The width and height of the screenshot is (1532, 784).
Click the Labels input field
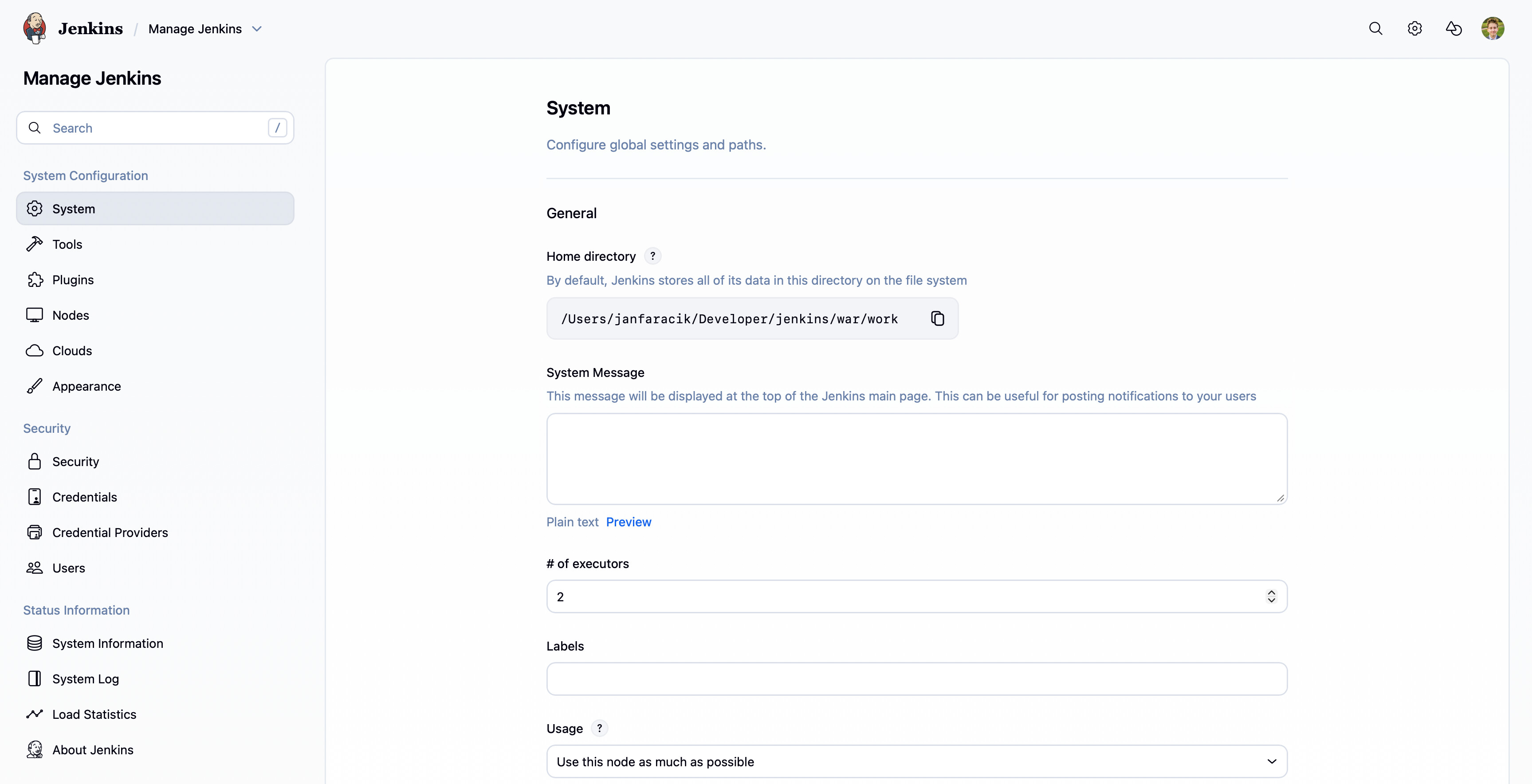916,679
